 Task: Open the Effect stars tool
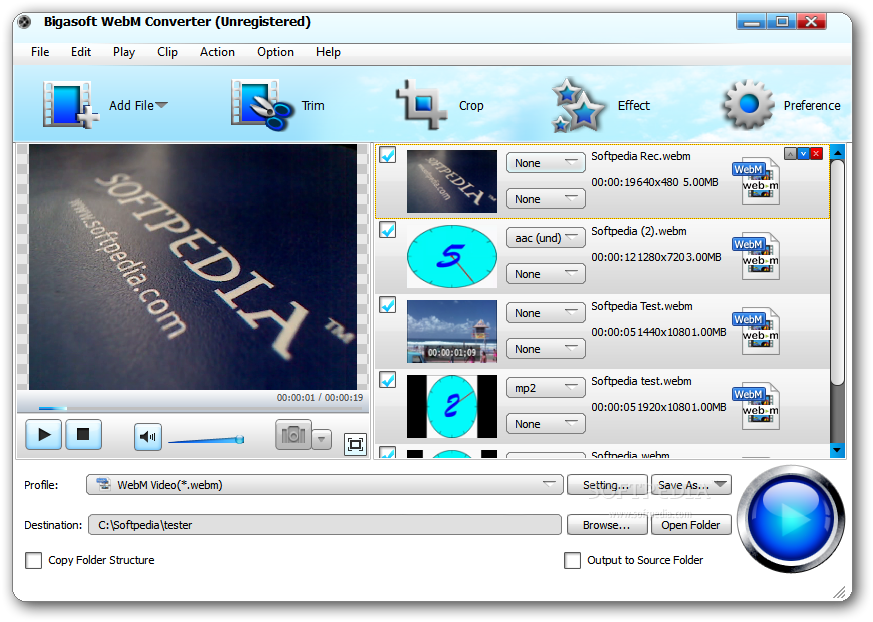pos(578,105)
